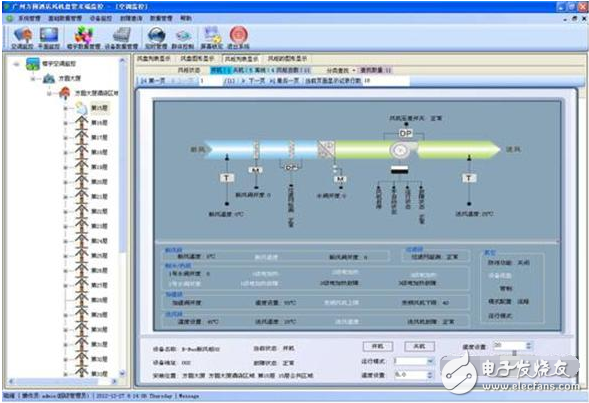Open the 楼宇数据管理 toolbar icon
Screen dimensions: 589x403
(83, 35)
